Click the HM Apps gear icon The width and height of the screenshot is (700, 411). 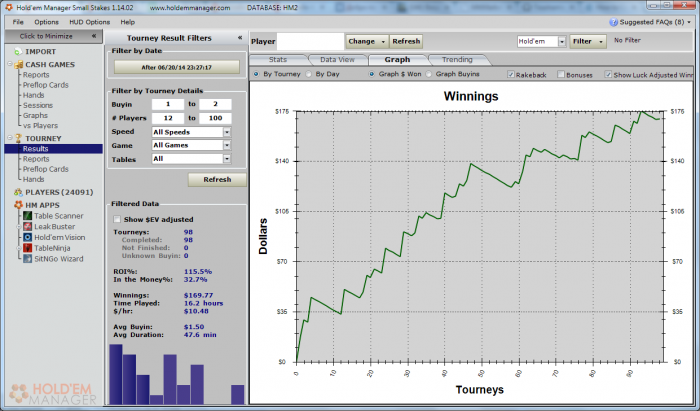click(x=18, y=205)
